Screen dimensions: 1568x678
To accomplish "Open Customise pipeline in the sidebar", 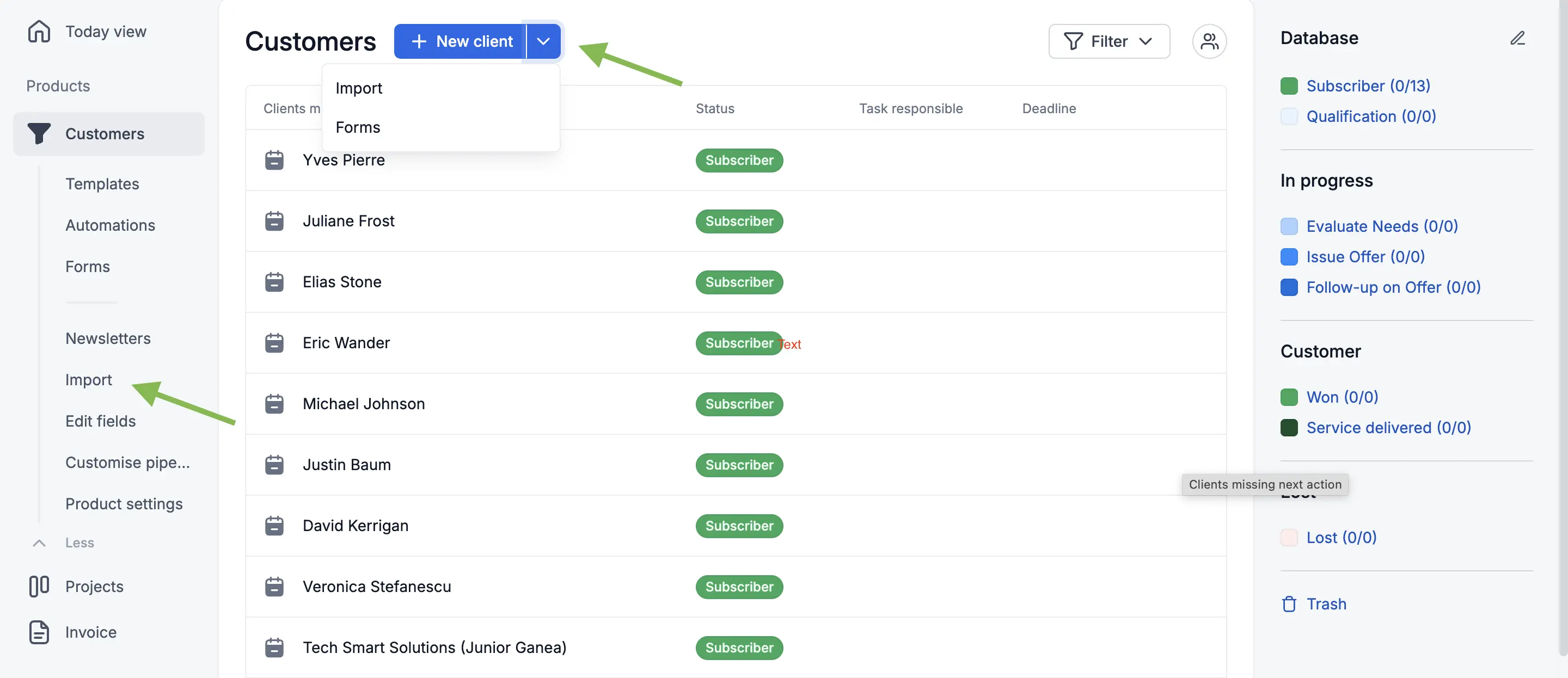I will click(128, 462).
